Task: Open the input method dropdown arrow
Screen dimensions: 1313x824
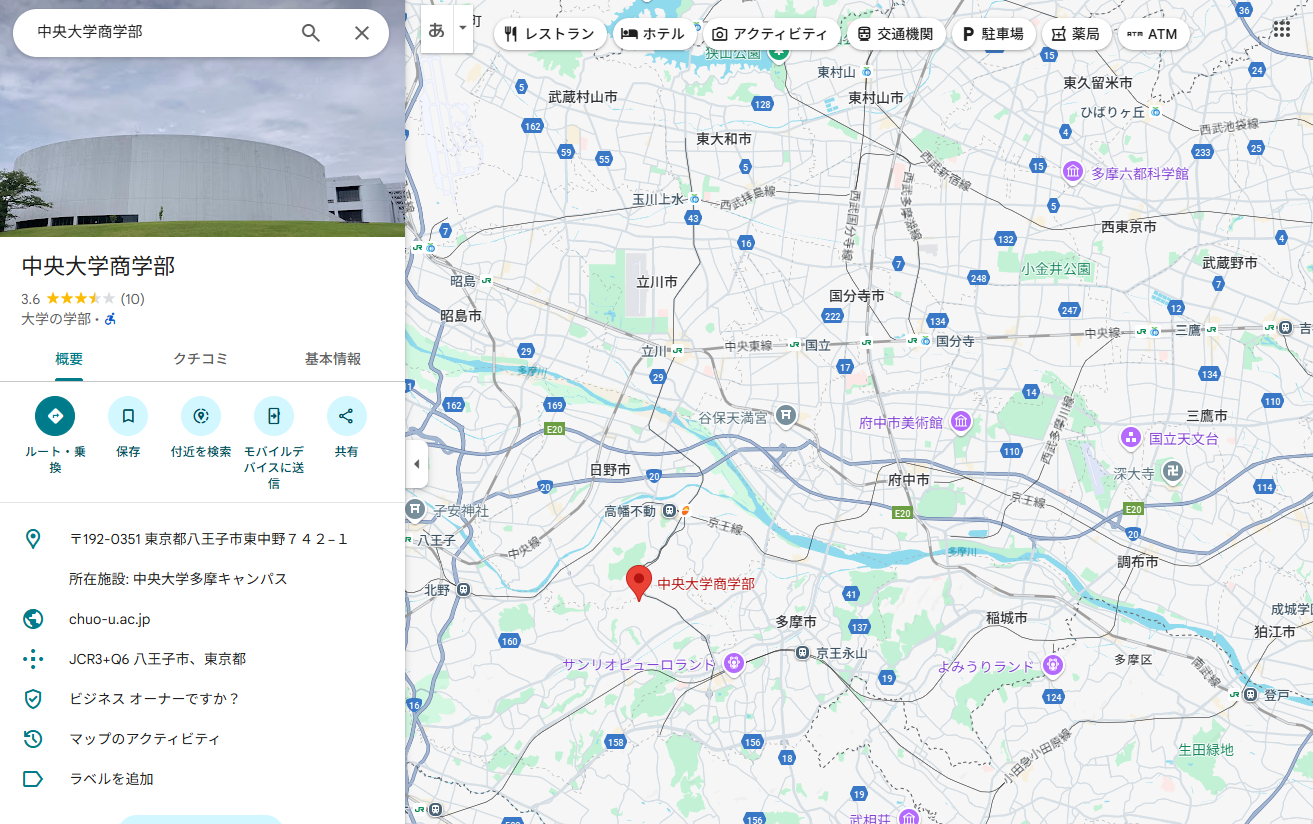Action: [462, 29]
